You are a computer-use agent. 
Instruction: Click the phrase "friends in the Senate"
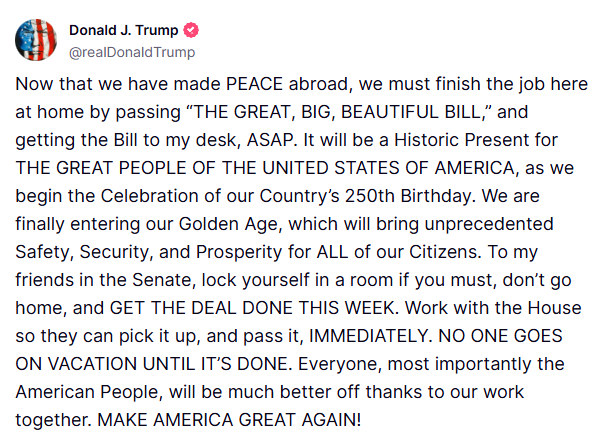tap(103, 280)
